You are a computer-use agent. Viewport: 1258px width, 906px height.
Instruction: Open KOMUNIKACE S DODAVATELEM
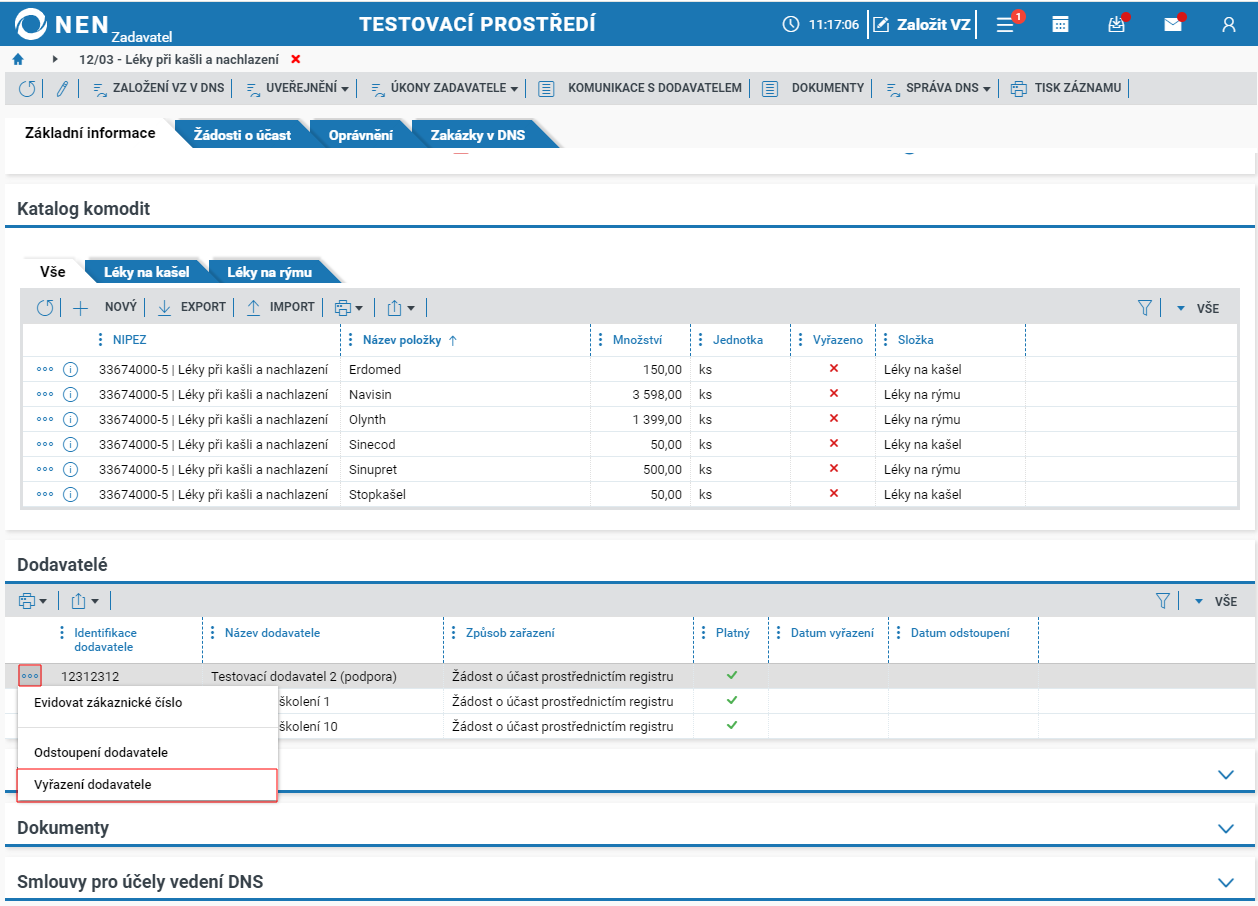click(x=640, y=88)
